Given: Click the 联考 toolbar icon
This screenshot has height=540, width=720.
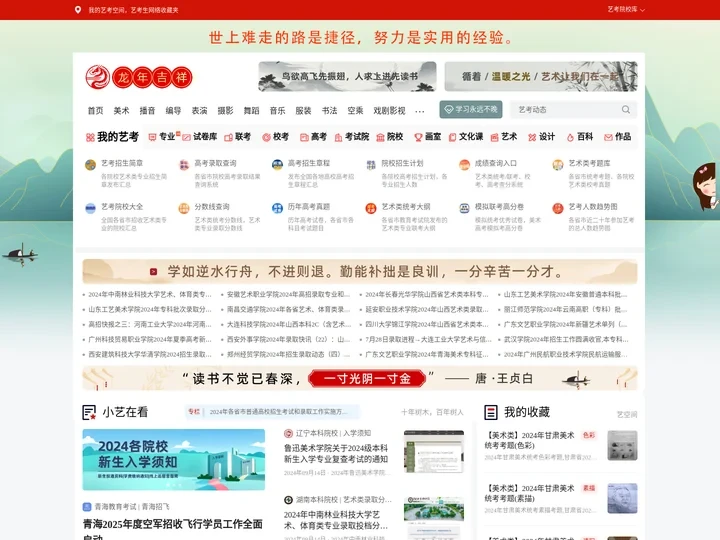Looking at the screenshot, I should (228, 137).
